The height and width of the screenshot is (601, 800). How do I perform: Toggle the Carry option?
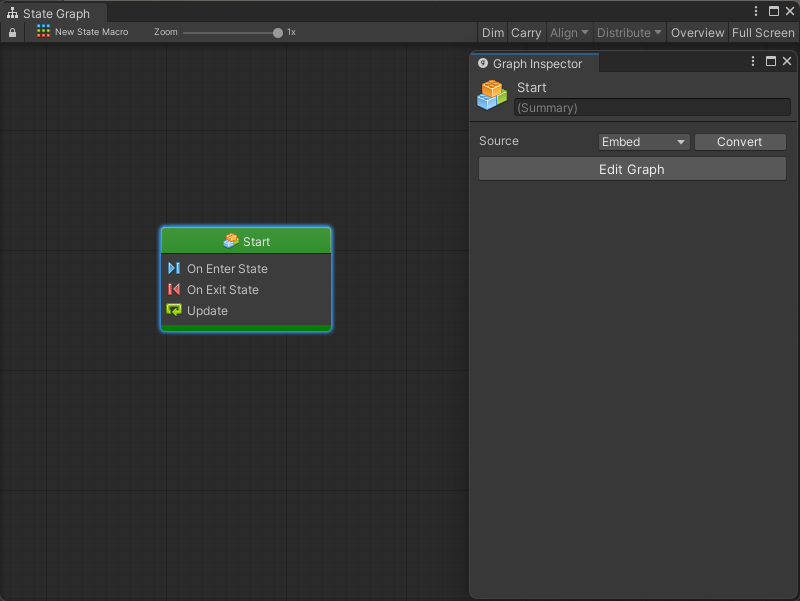[x=526, y=33]
